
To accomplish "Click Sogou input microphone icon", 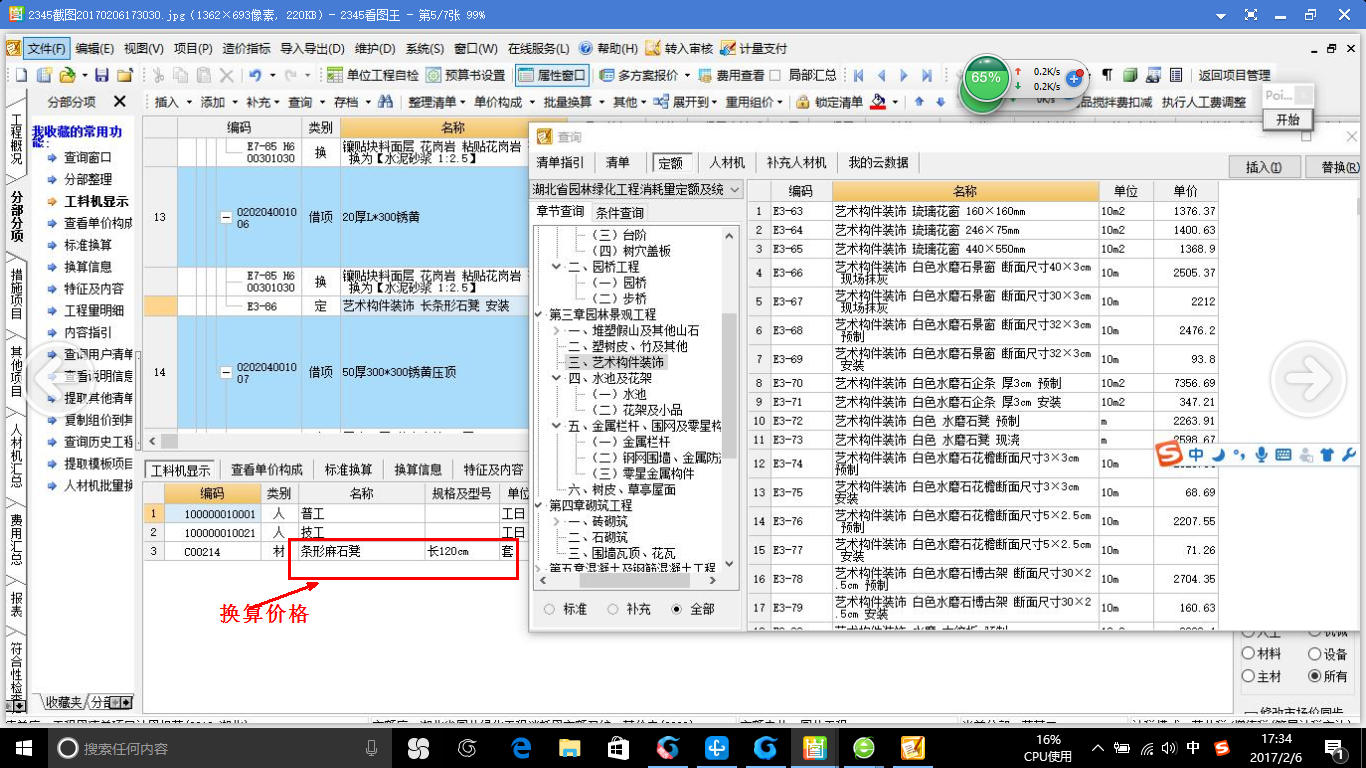I will (x=1262, y=455).
